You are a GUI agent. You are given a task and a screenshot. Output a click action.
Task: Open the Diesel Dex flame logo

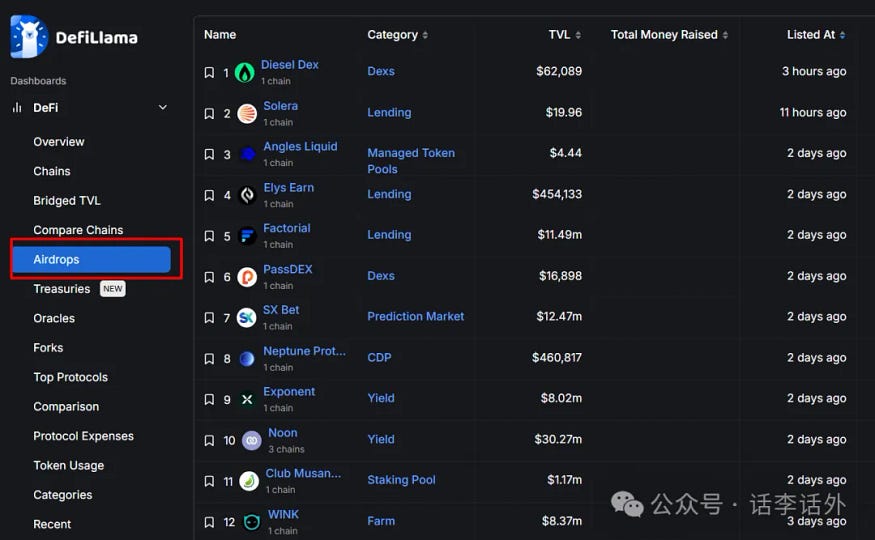[x=244, y=73]
